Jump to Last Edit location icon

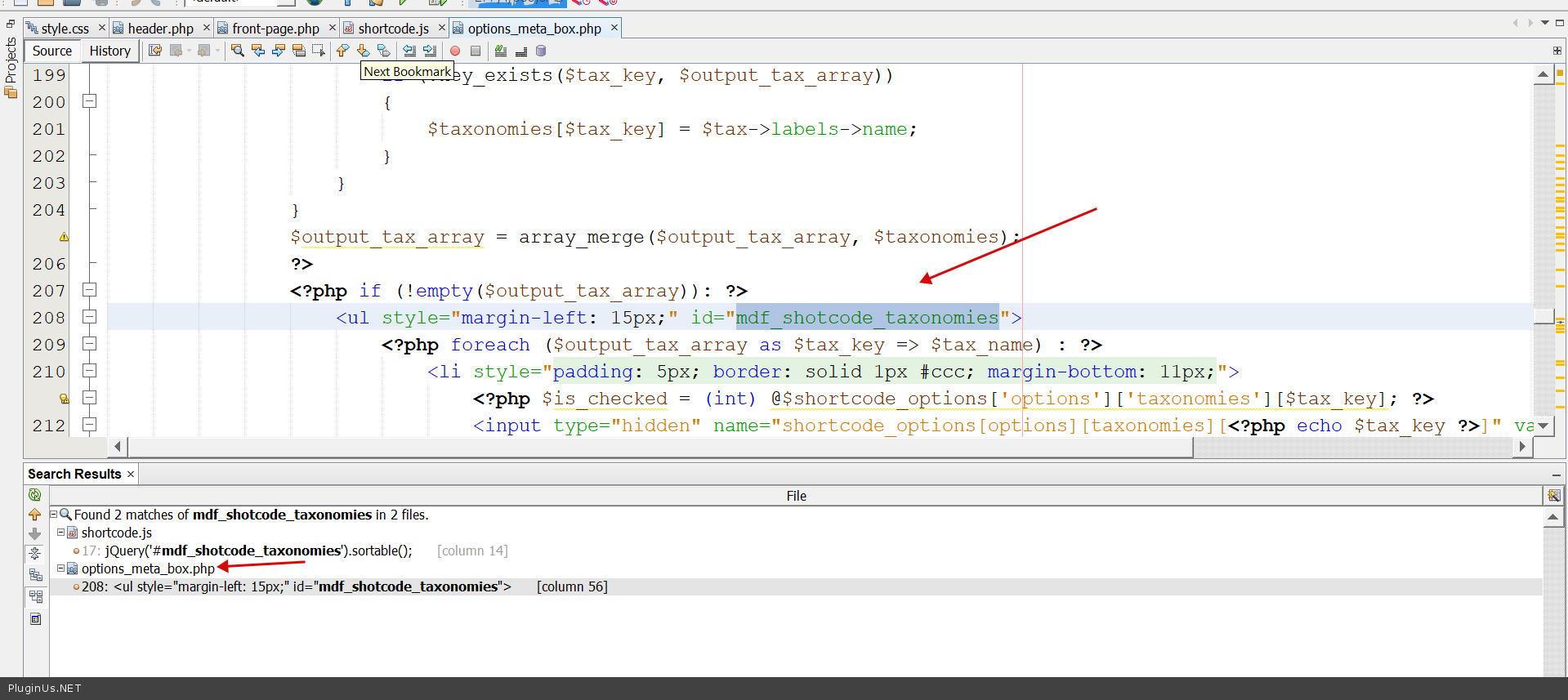[x=155, y=51]
